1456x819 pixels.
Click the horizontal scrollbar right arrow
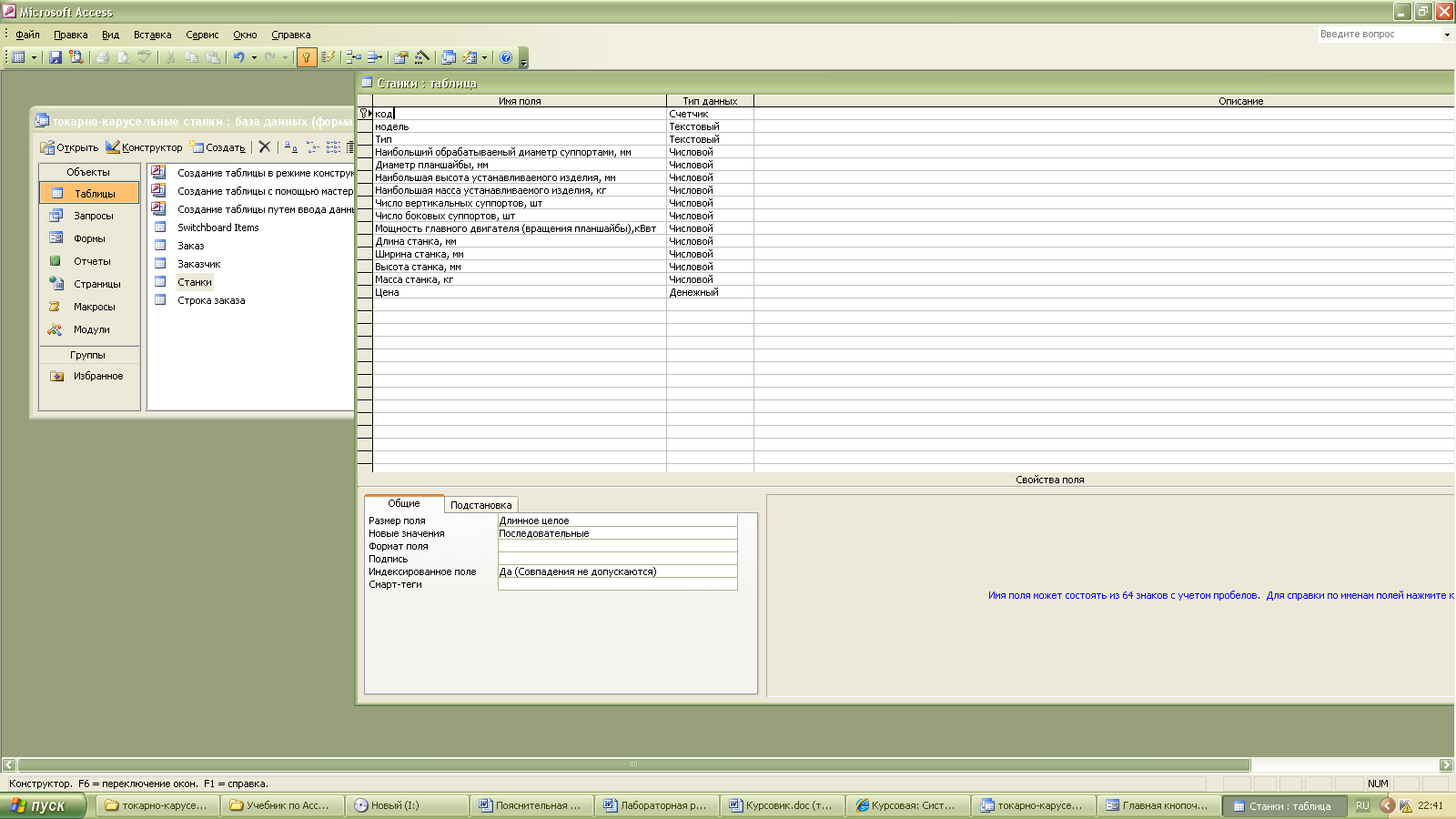1446,765
